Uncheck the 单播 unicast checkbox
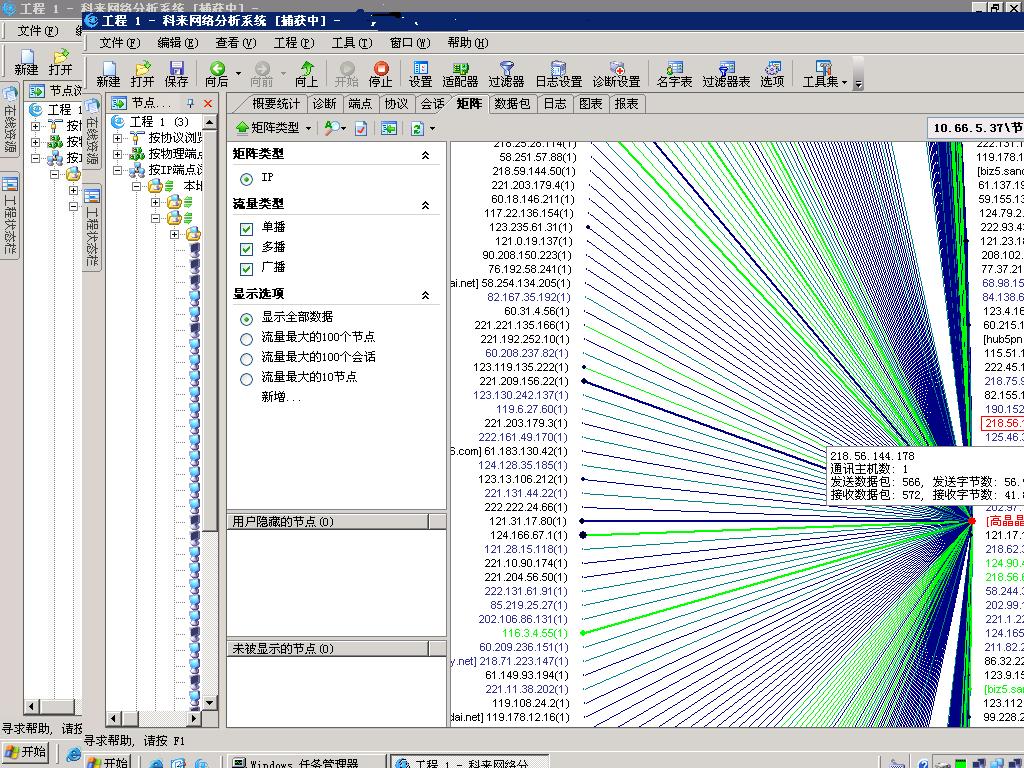1024x768 pixels. [x=247, y=228]
